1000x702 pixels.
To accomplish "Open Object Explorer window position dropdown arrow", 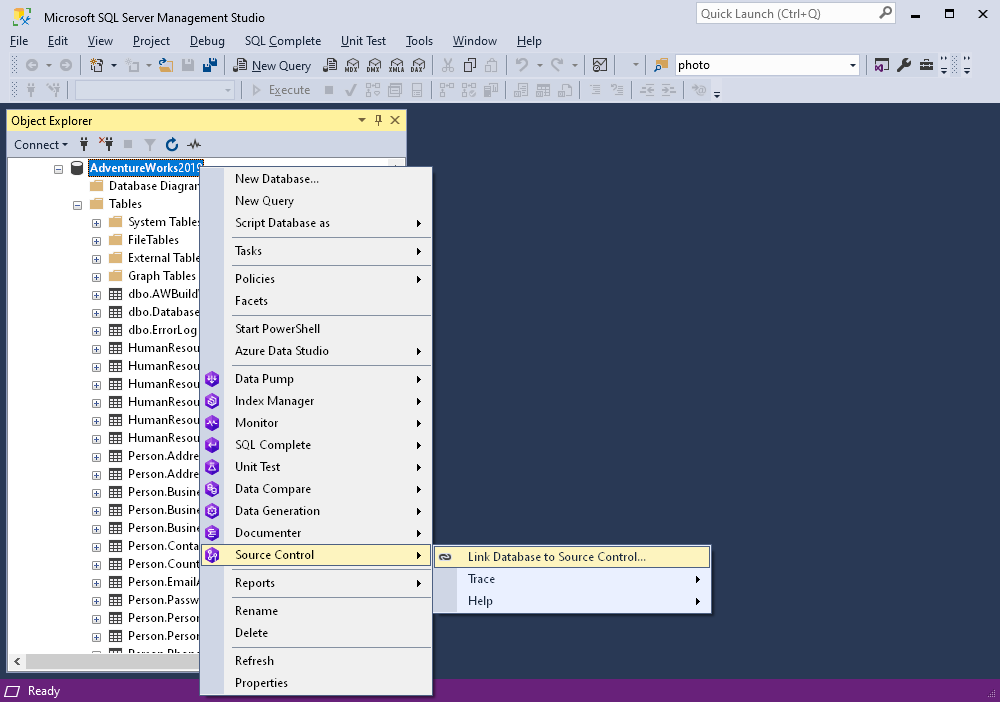I will 362,120.
